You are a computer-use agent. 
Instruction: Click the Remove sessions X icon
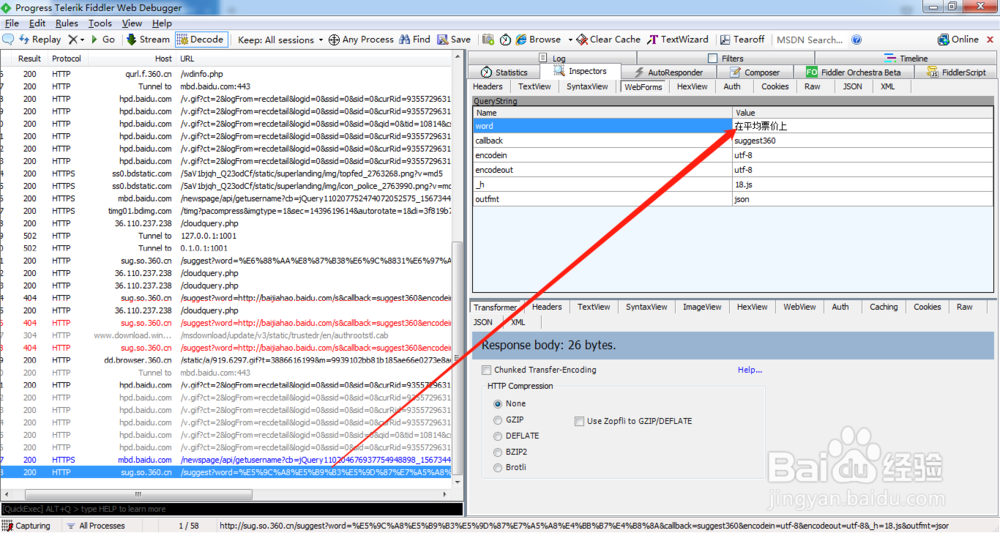73,40
